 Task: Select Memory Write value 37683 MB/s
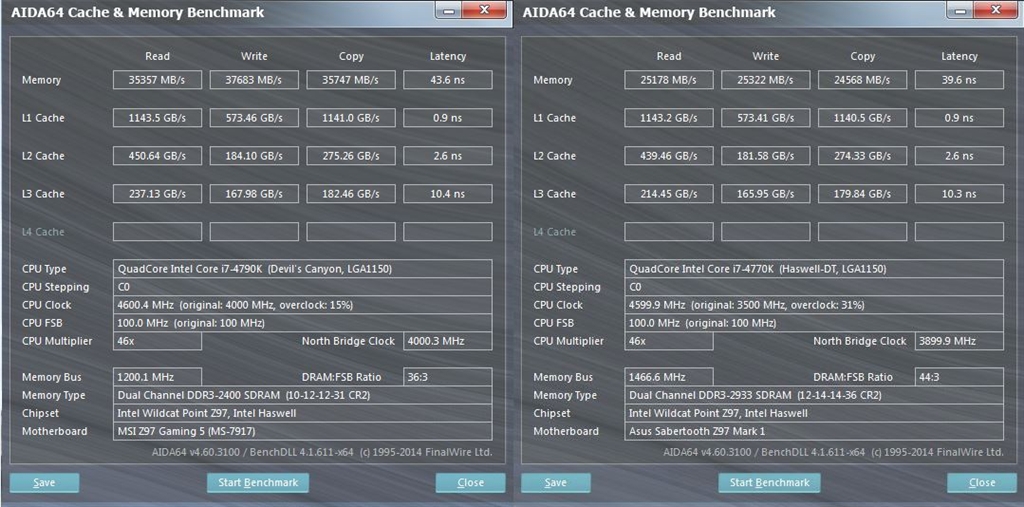point(254,80)
